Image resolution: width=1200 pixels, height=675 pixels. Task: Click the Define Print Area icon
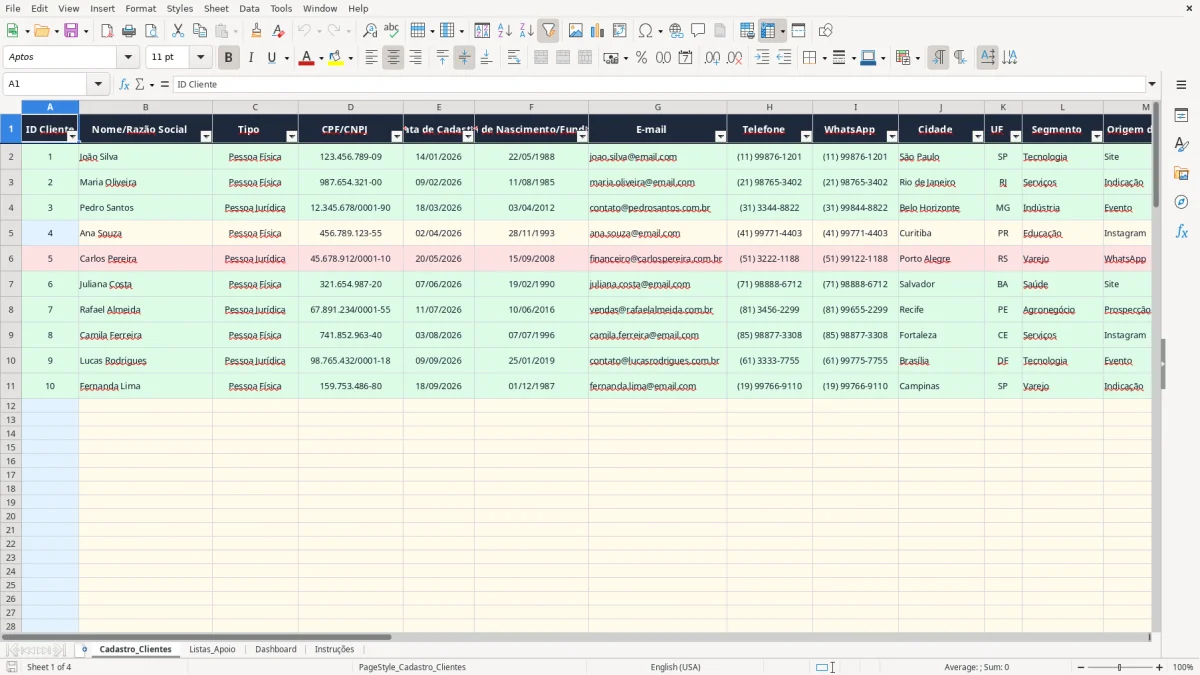747,31
